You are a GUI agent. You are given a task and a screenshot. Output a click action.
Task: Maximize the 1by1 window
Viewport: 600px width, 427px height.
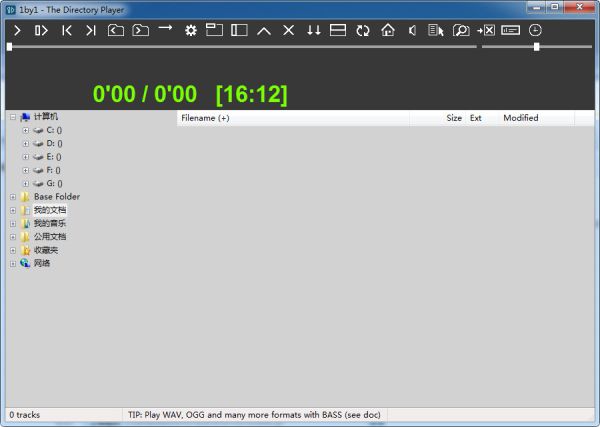coord(555,7)
